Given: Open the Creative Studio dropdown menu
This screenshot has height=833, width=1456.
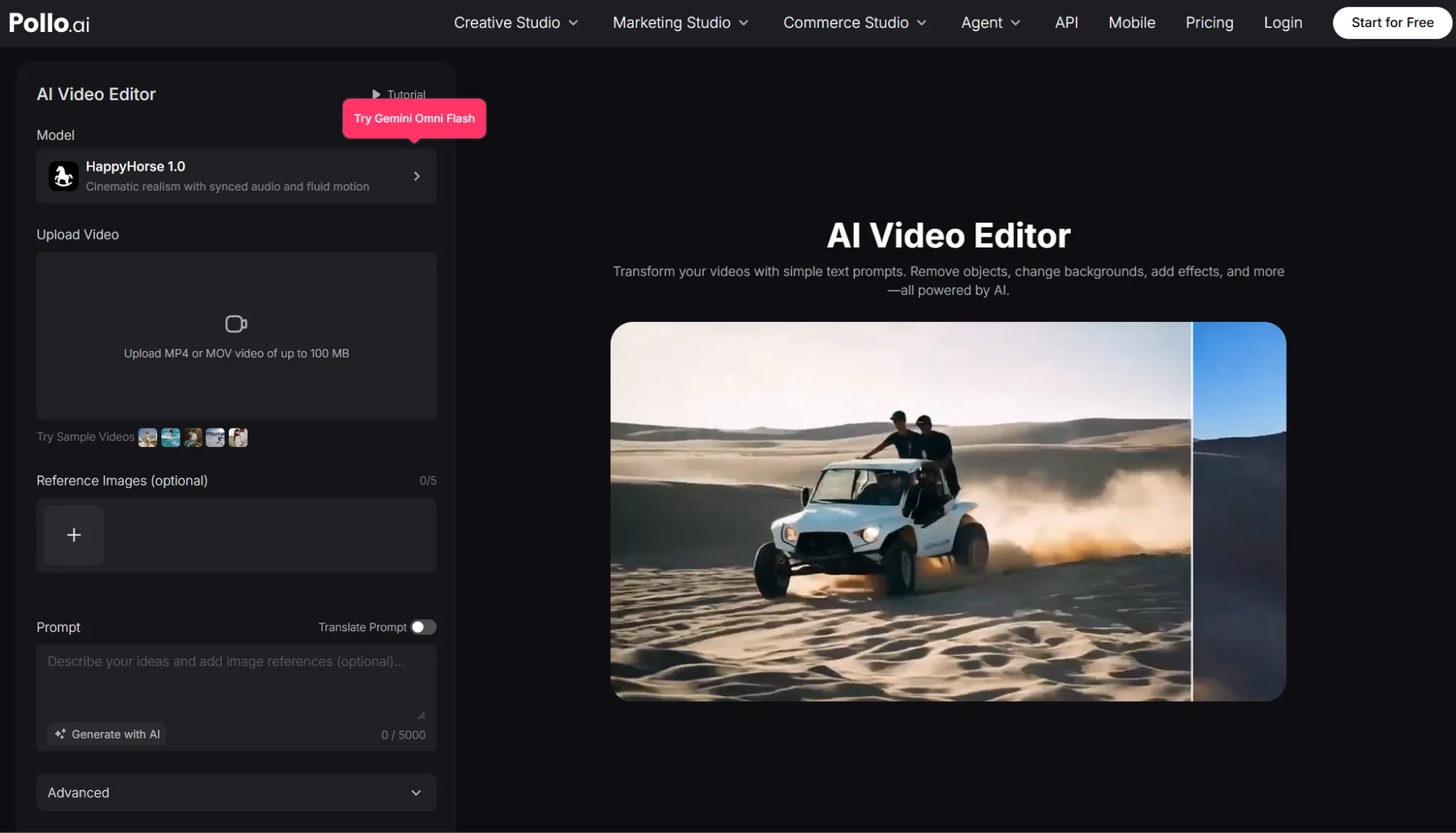Looking at the screenshot, I should [516, 23].
